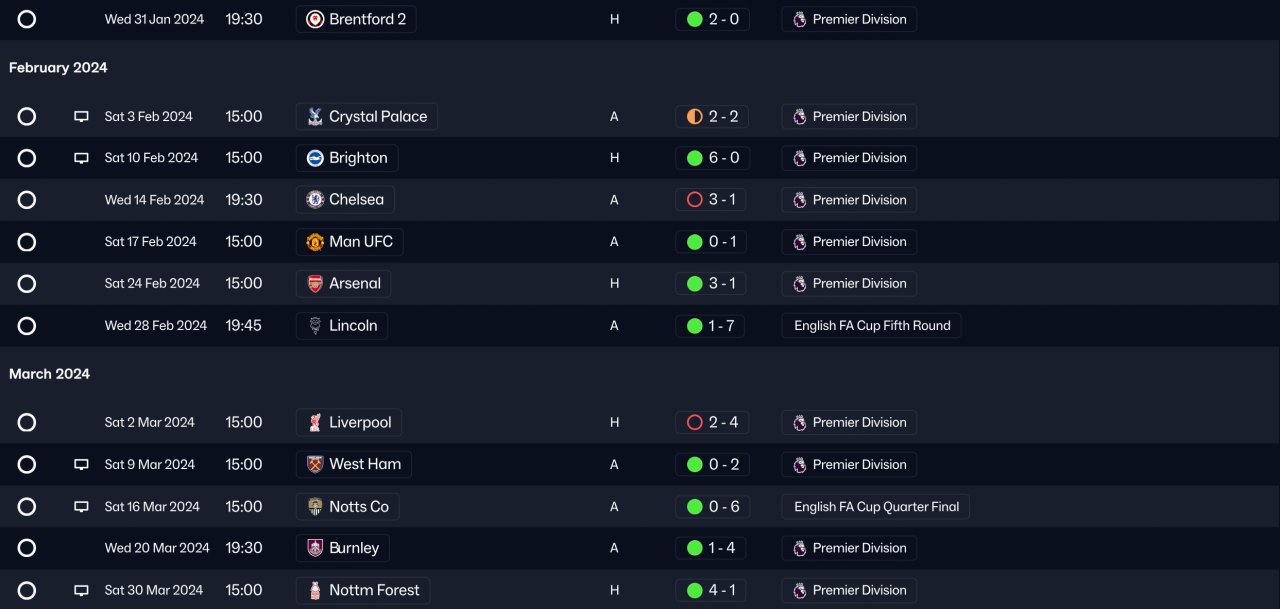Select the radio circle for the Brentford 2 fixture

pyautogui.click(x=27, y=19)
